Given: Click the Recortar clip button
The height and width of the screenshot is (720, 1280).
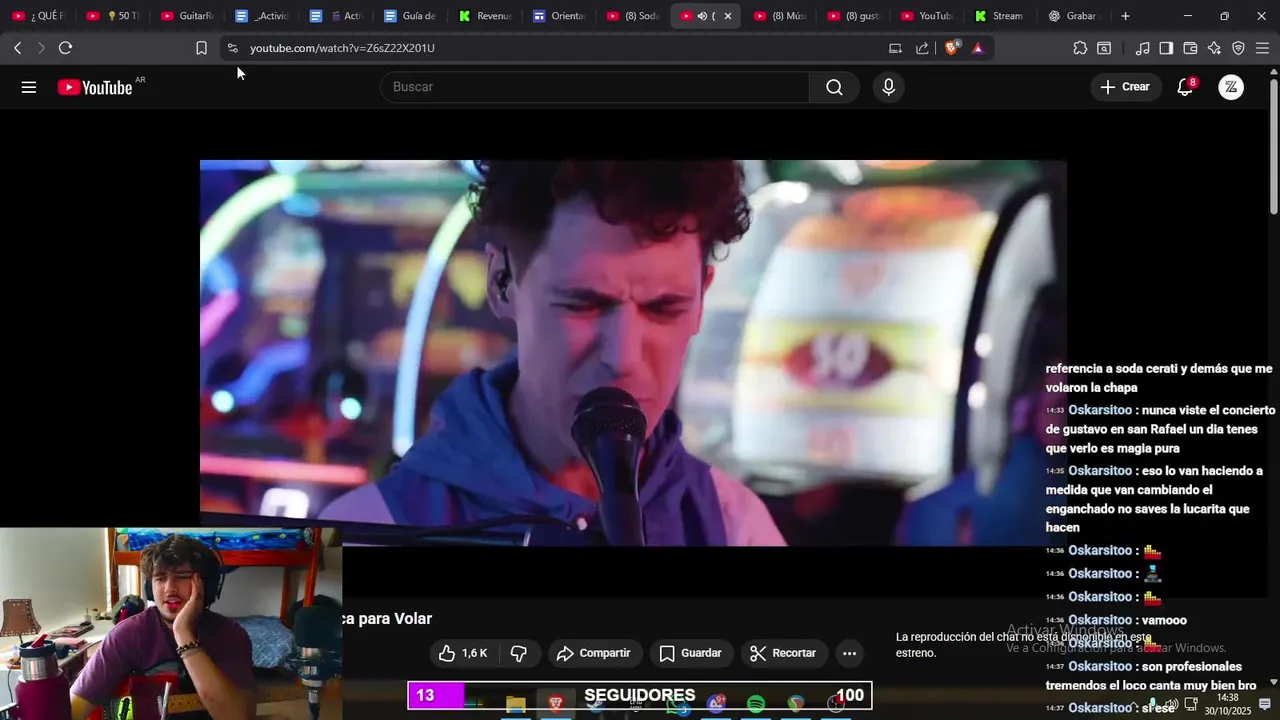Looking at the screenshot, I should (x=784, y=653).
